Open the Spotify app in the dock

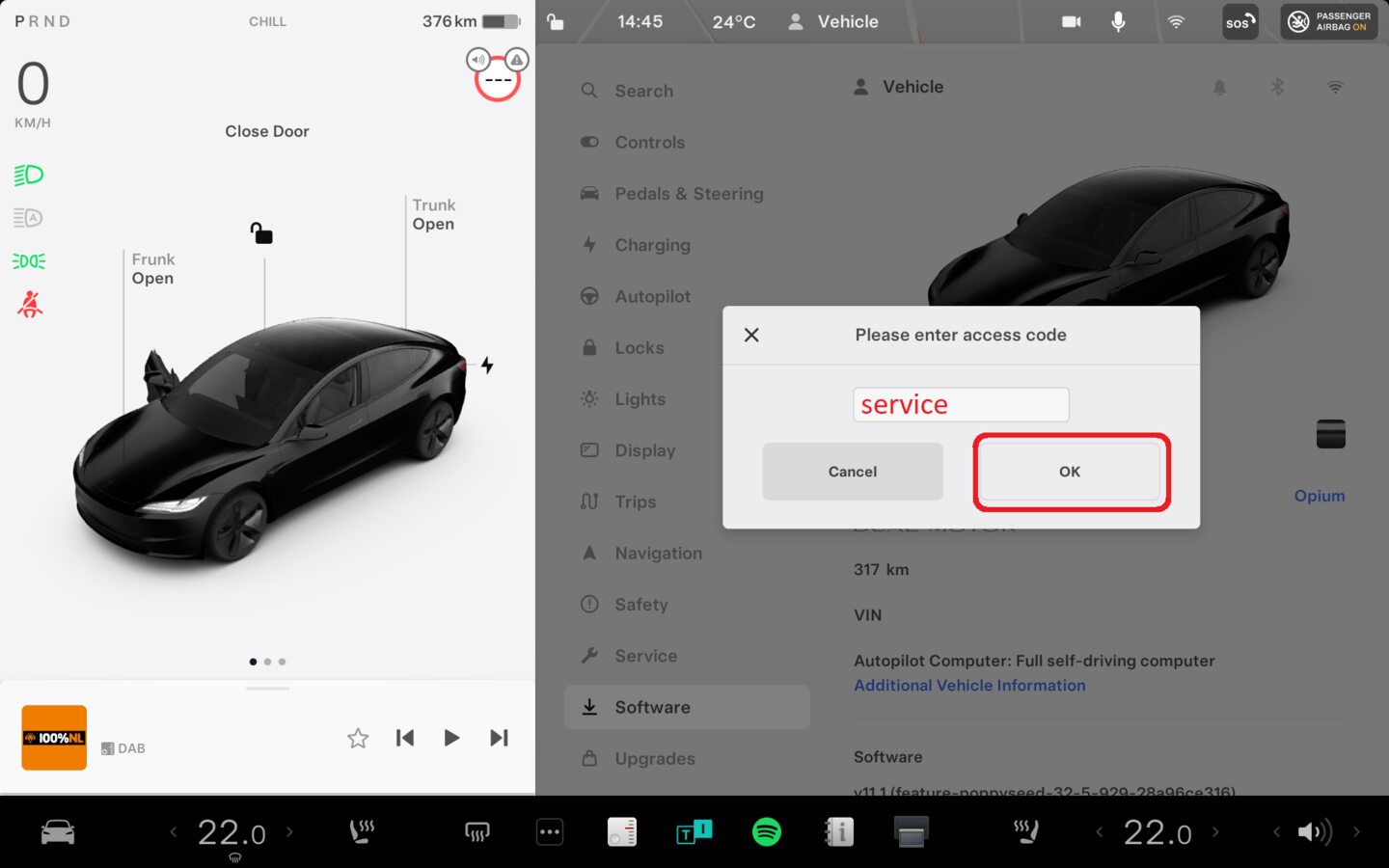pos(766,831)
